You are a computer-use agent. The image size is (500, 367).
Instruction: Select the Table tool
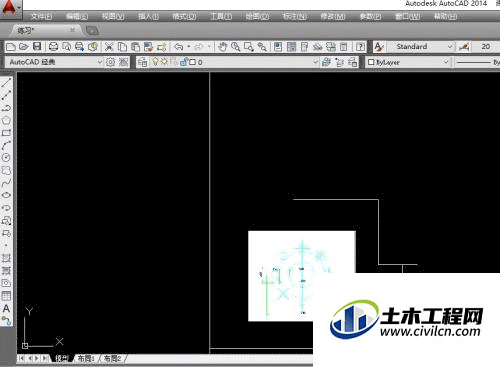pos(6,296)
